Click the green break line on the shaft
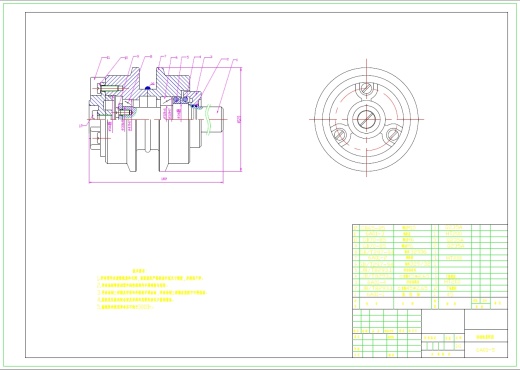Image resolution: width=520 pixels, height=370 pixels. tap(209, 119)
